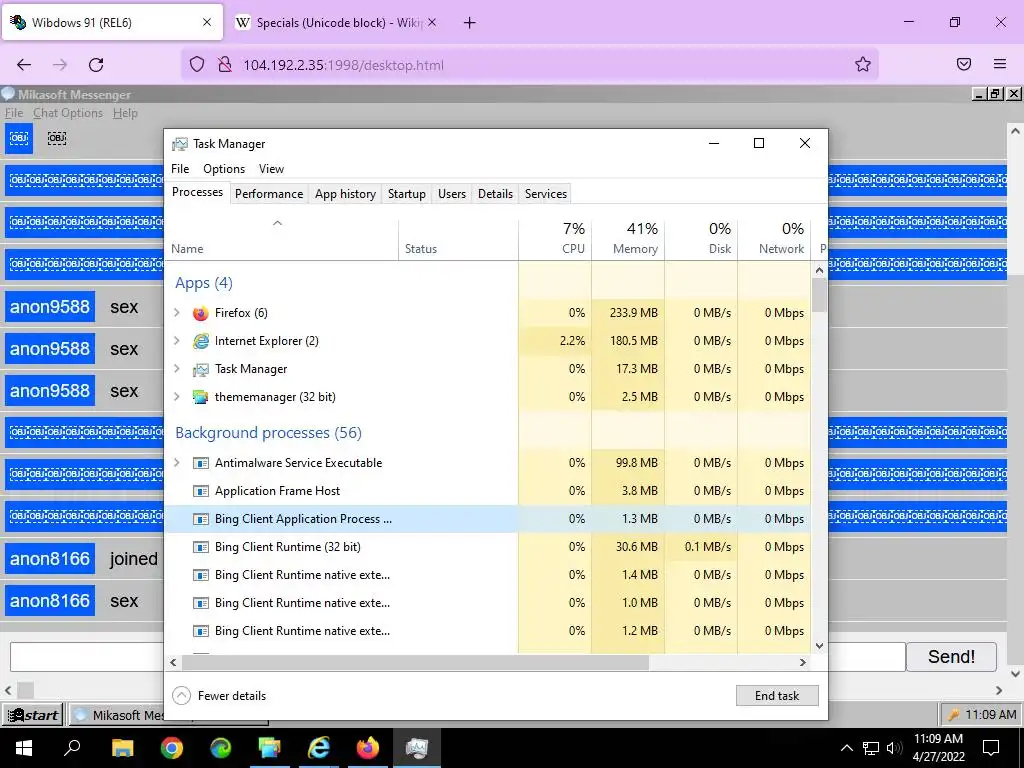Click the Bing Client Runtime (32 bit) icon
1024x768 pixels.
point(200,547)
